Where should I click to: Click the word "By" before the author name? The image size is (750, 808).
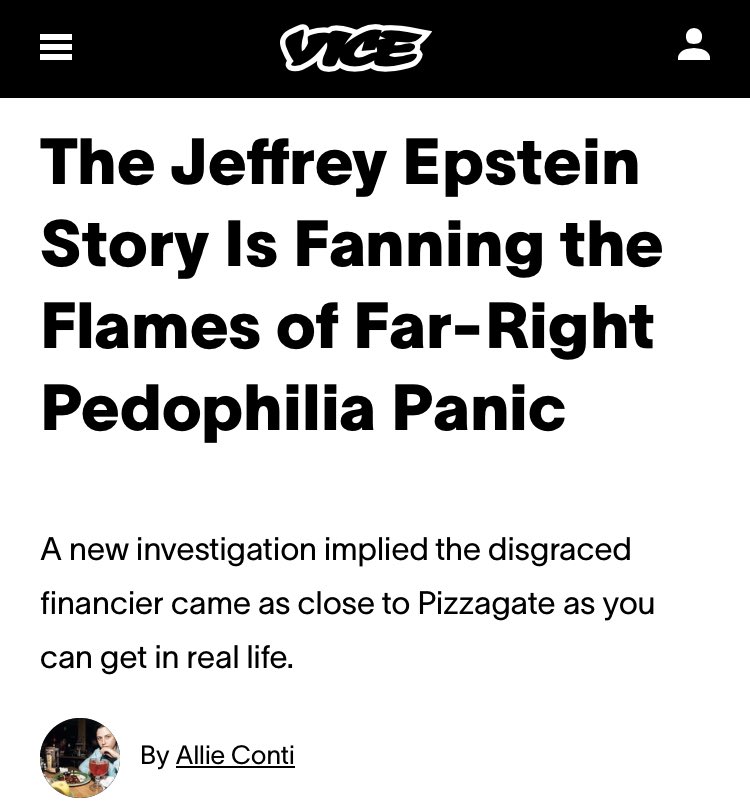(154, 755)
